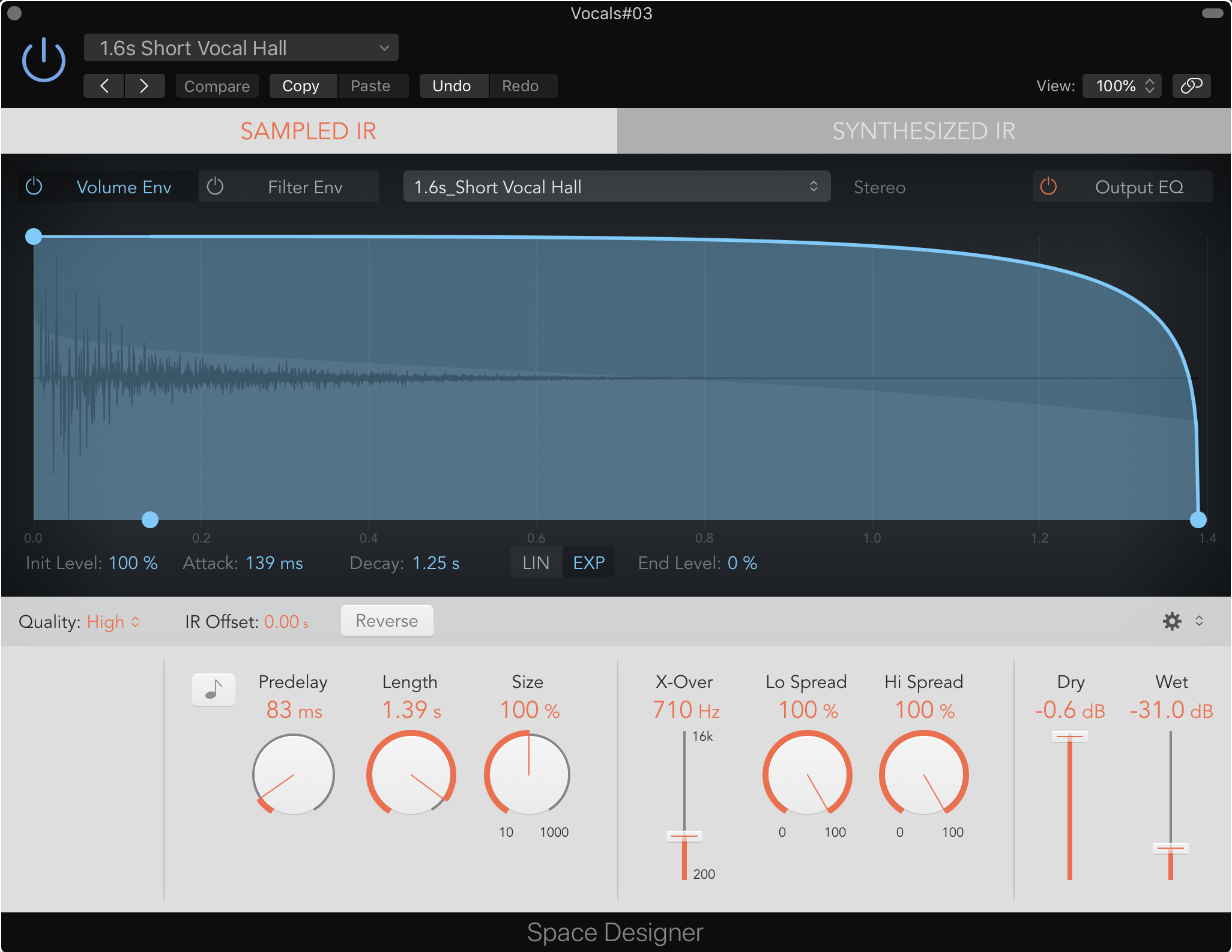Click the Compare button
The height and width of the screenshot is (952, 1232).
pos(217,86)
